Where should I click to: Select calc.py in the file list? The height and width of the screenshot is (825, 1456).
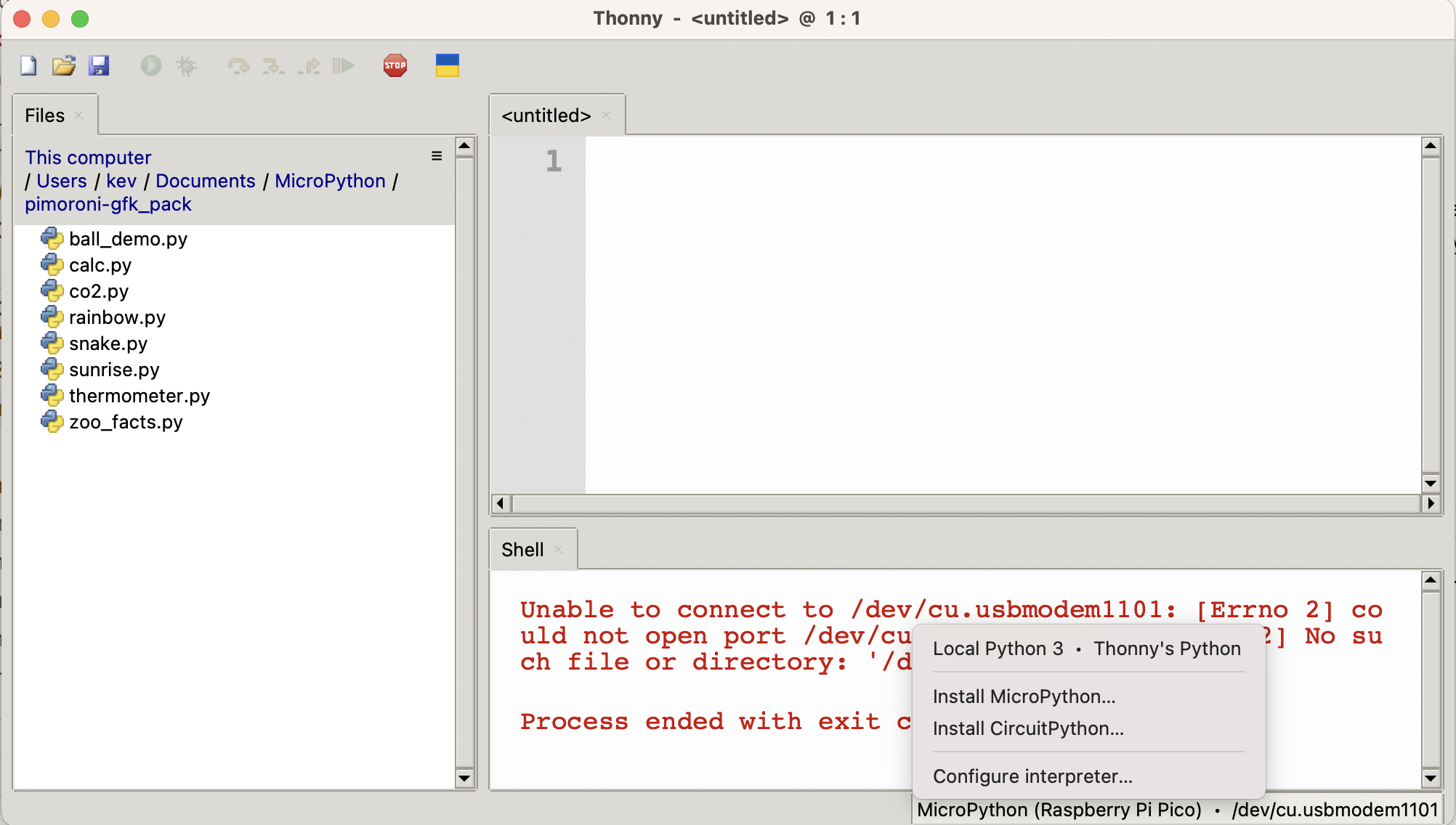[100, 265]
